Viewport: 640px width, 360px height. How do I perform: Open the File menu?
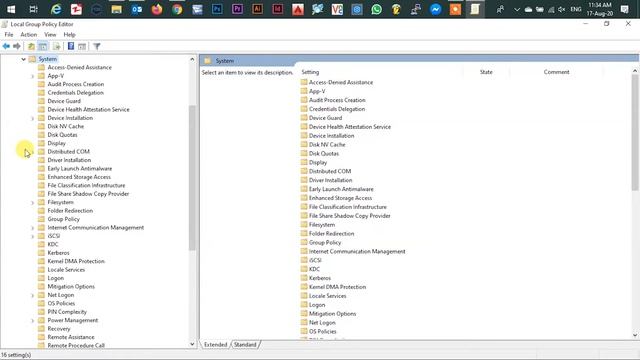(9, 35)
